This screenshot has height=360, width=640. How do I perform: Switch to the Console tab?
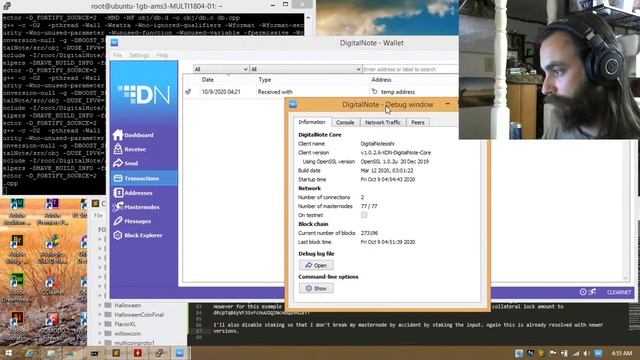(345, 122)
